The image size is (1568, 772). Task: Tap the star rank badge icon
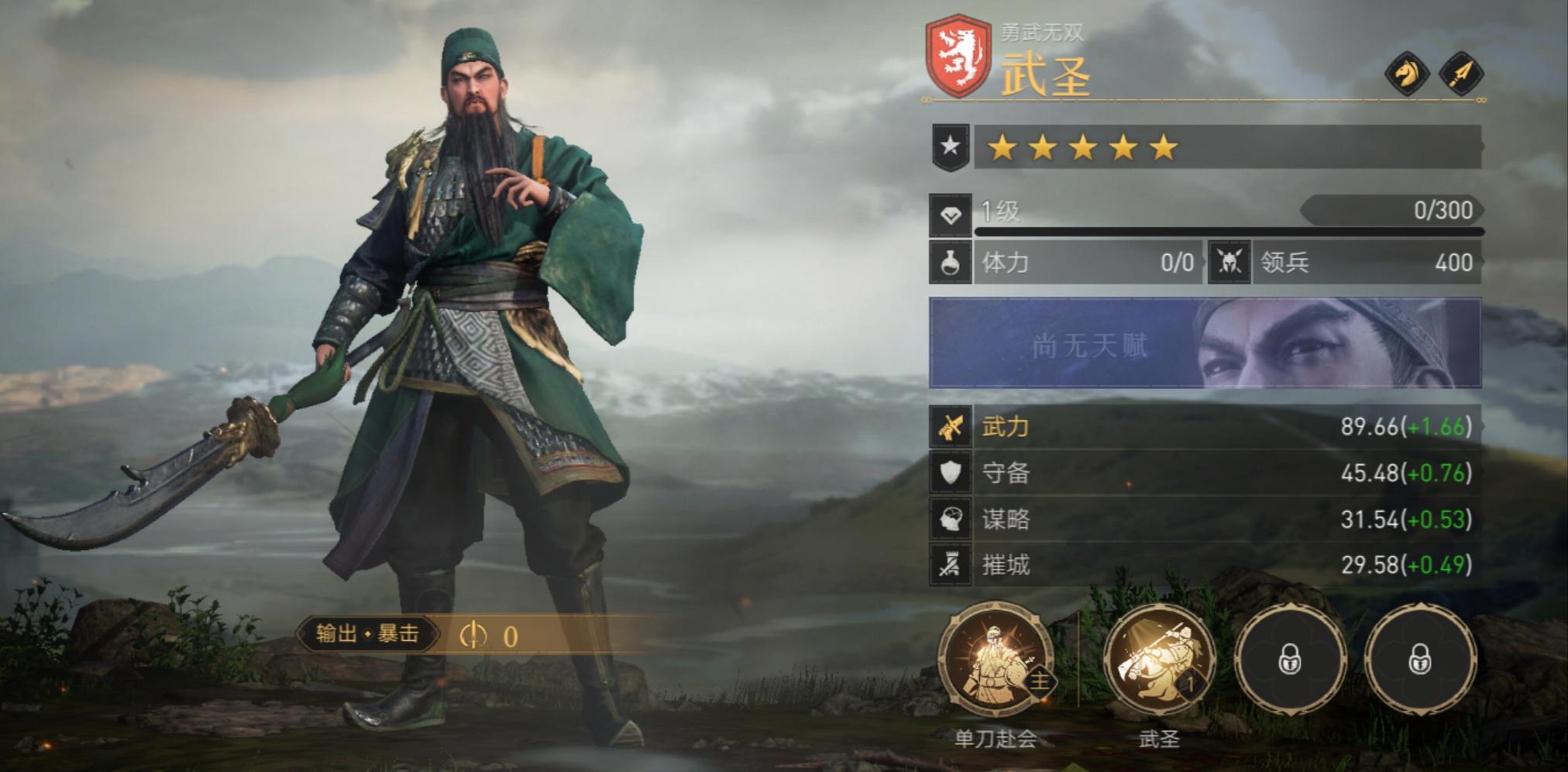(x=951, y=146)
